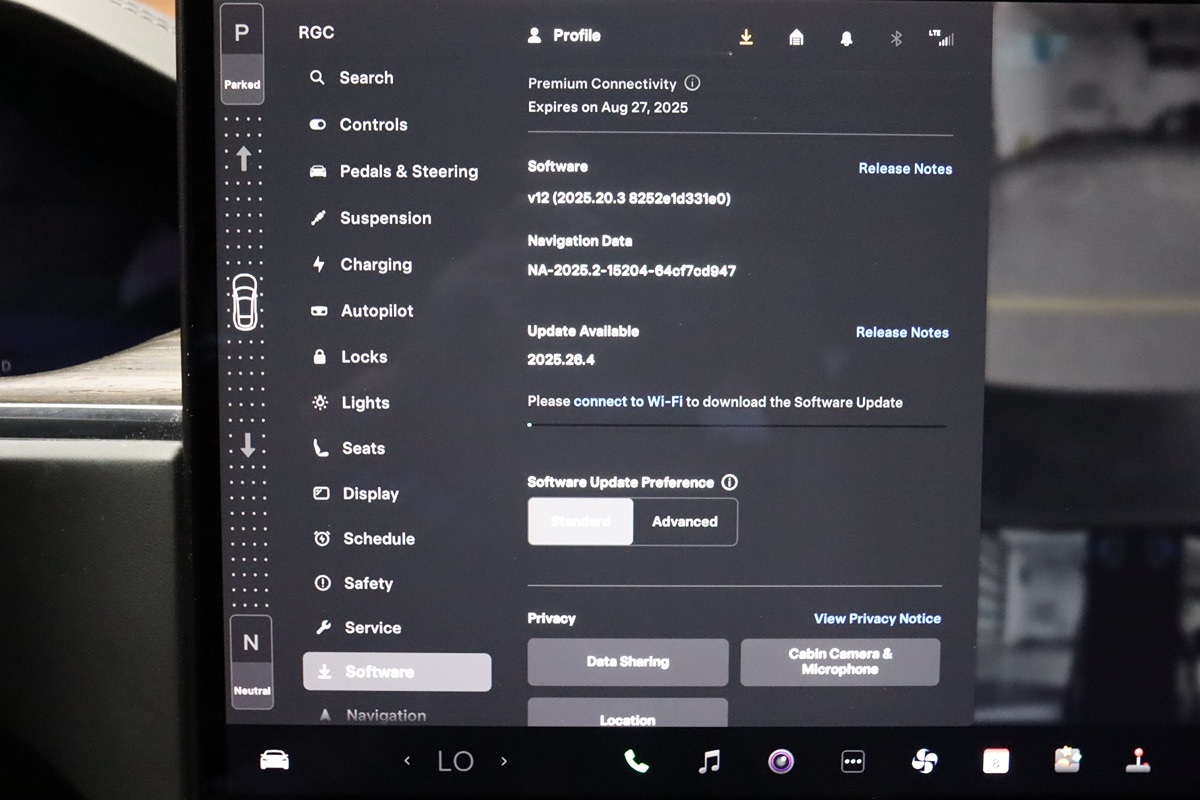Open the Profile selector
This screenshot has height=800, width=1200.
(x=565, y=36)
